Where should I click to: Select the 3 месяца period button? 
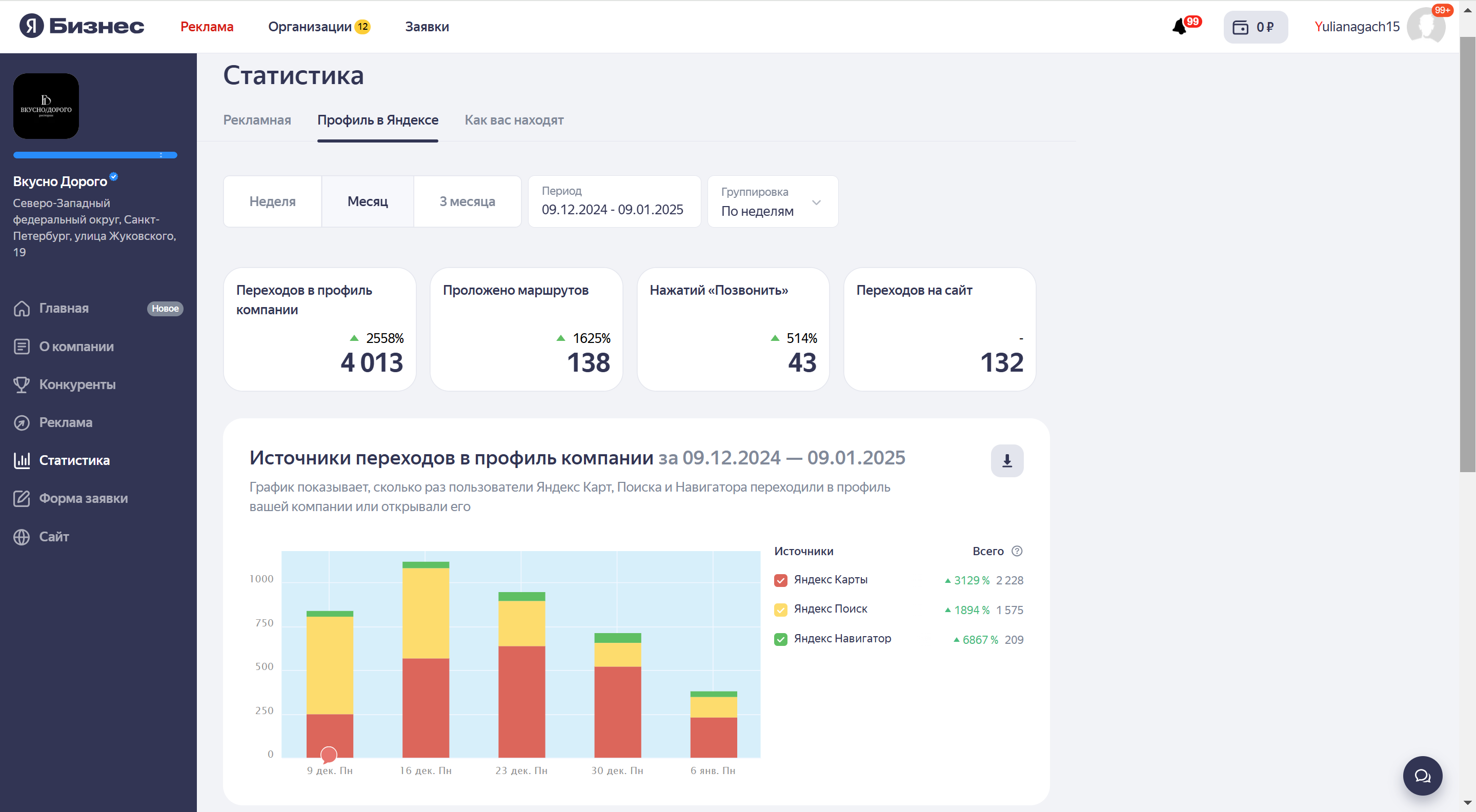click(467, 201)
